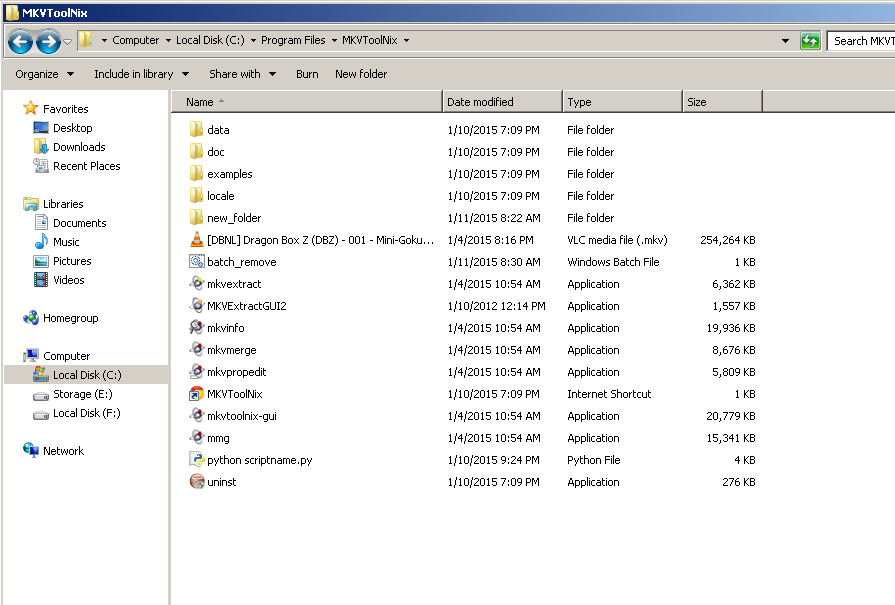Select the uninst application icon
The image size is (895, 605).
click(x=196, y=482)
